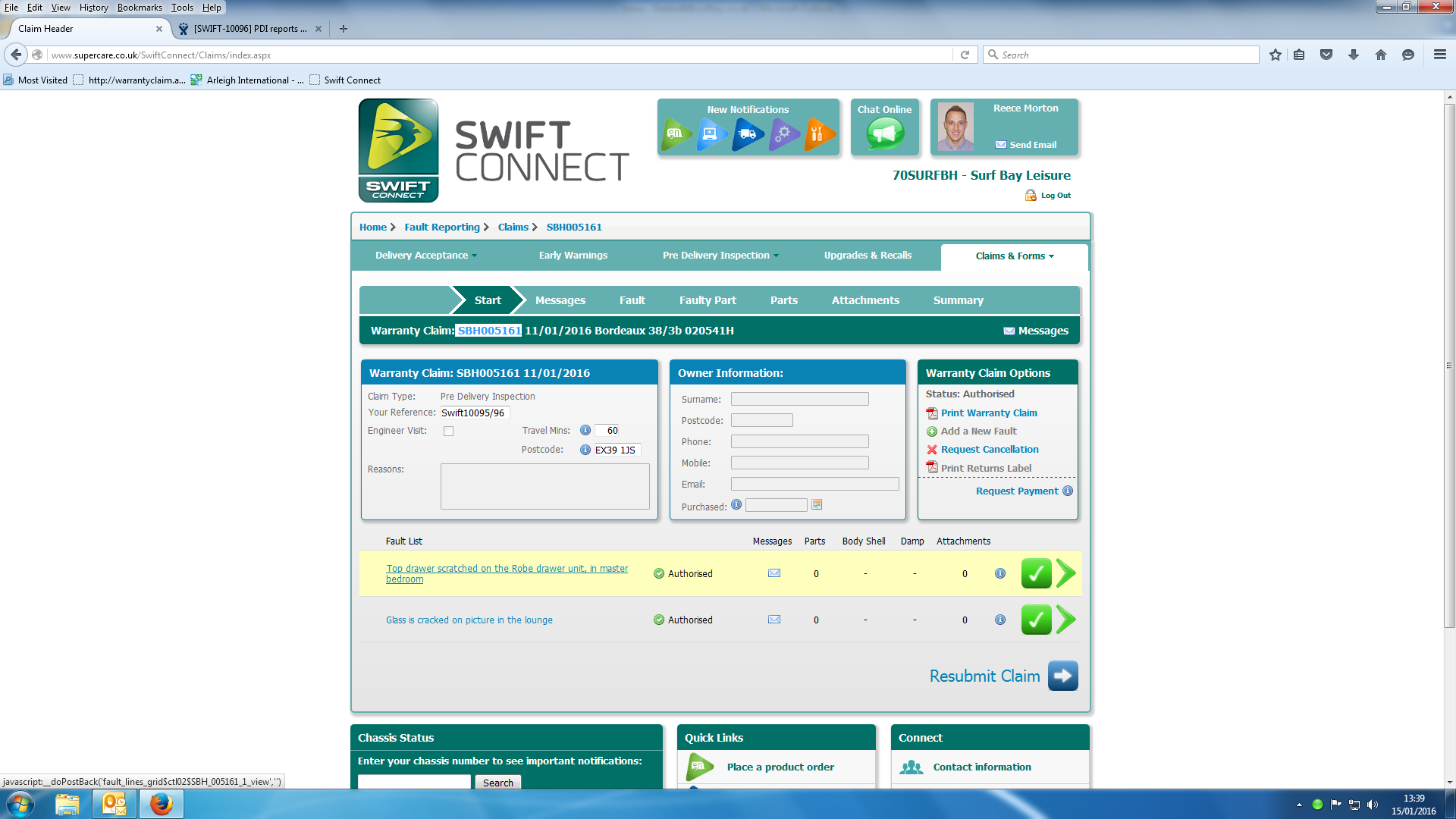Screen dimensions: 1456x819
Task: Click info icon next to Travel Mins
Action: pos(585,431)
